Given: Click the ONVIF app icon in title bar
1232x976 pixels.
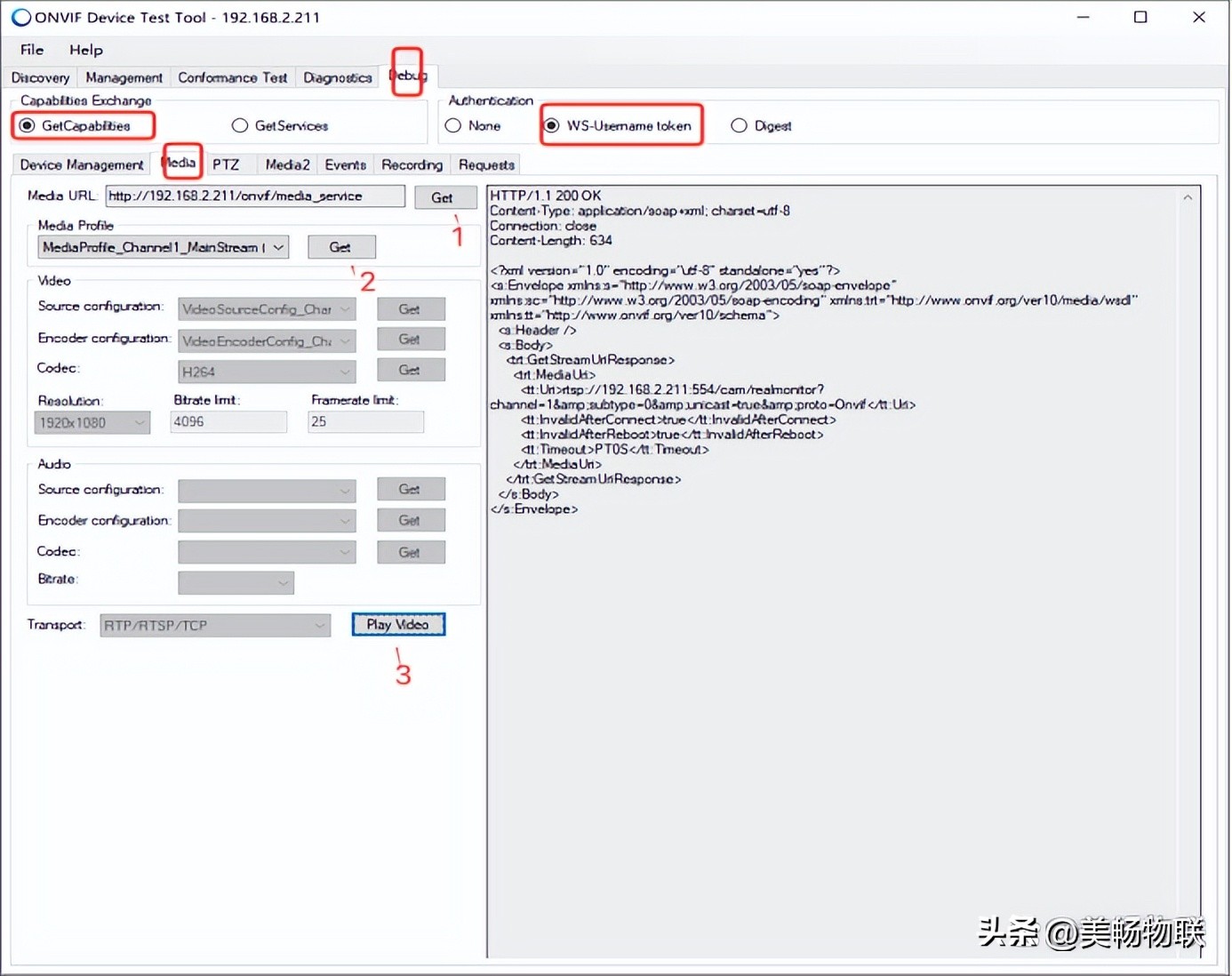Looking at the screenshot, I should [20, 17].
